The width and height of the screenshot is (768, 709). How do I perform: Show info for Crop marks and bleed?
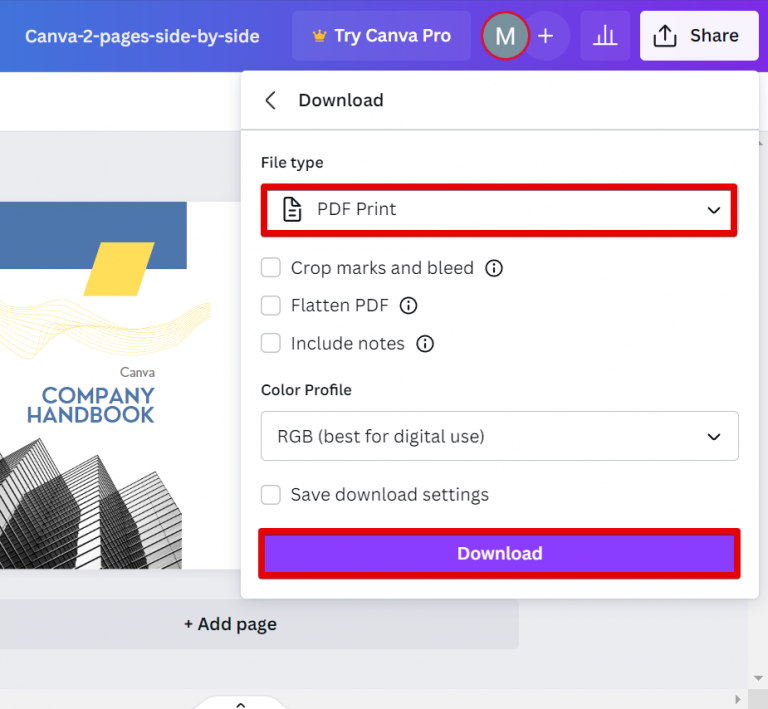[x=493, y=268]
